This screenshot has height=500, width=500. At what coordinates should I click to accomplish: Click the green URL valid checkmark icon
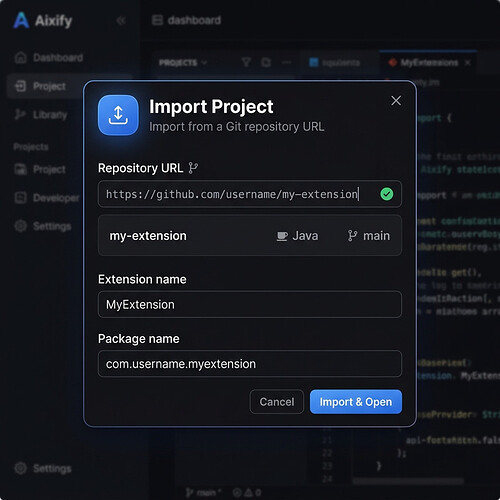tap(387, 194)
